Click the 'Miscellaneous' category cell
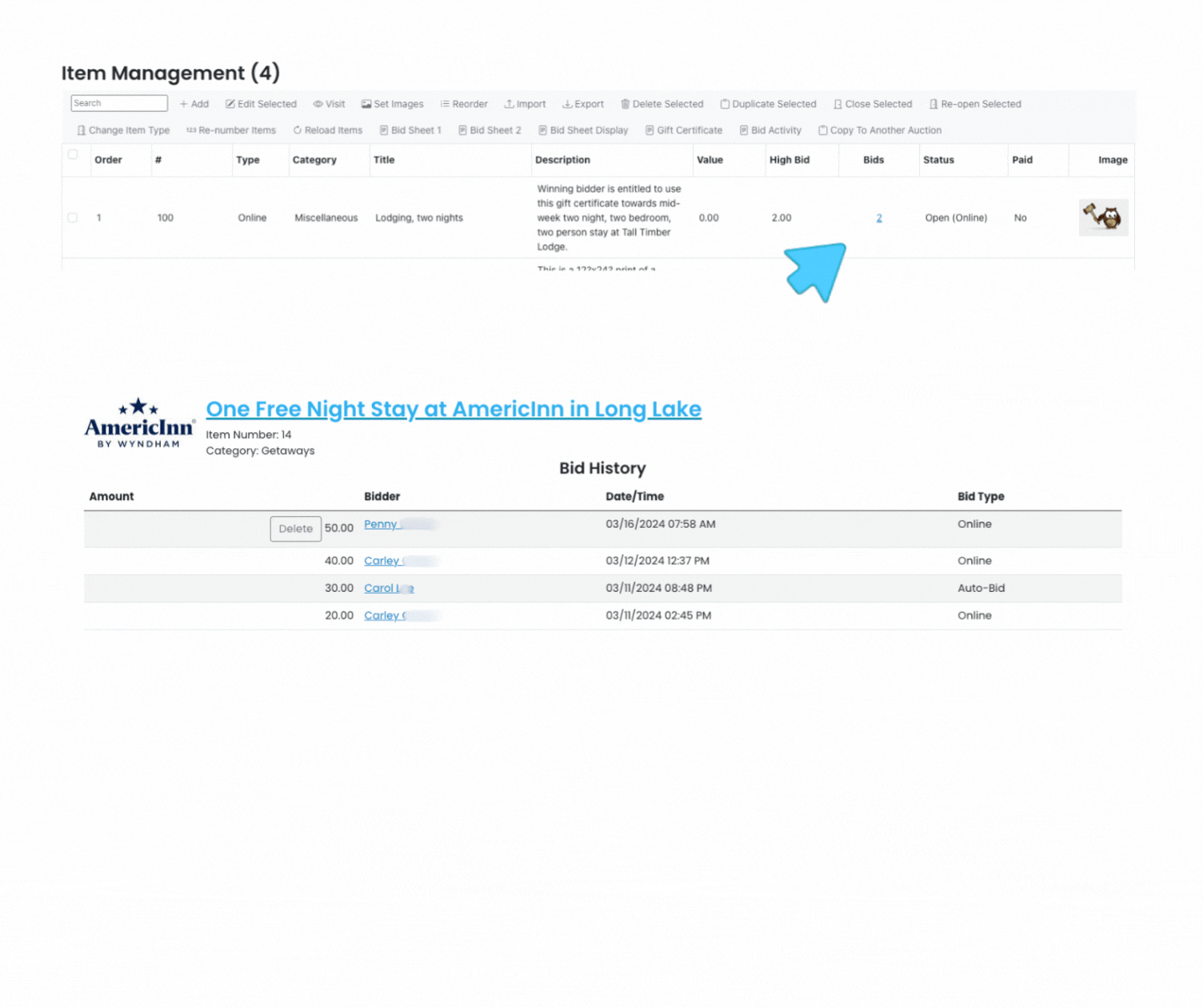 click(326, 218)
